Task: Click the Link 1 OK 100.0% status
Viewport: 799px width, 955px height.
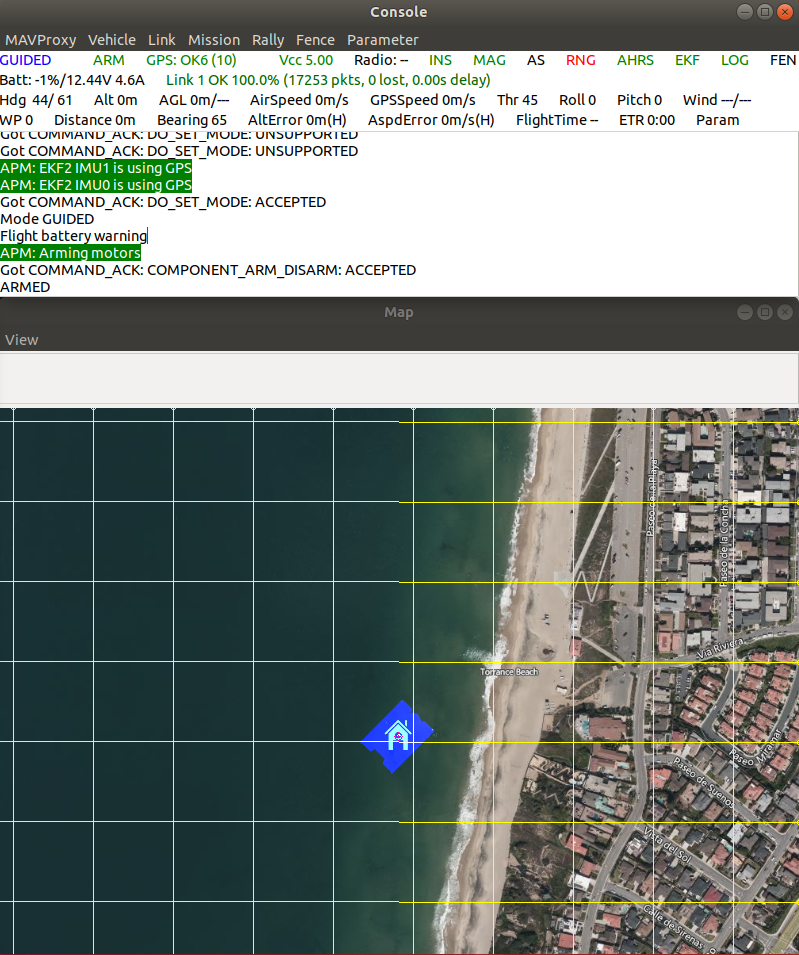Action: (328, 80)
